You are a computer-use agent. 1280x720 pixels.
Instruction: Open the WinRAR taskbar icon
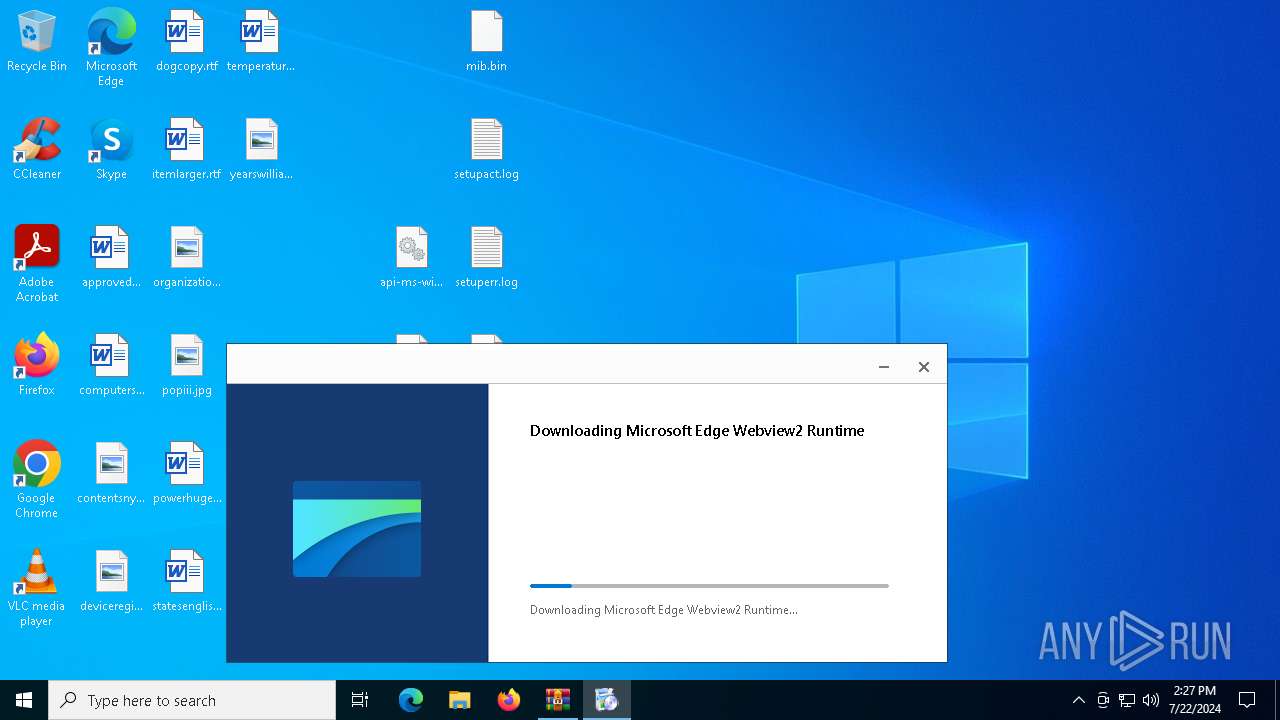pyautogui.click(x=558, y=700)
